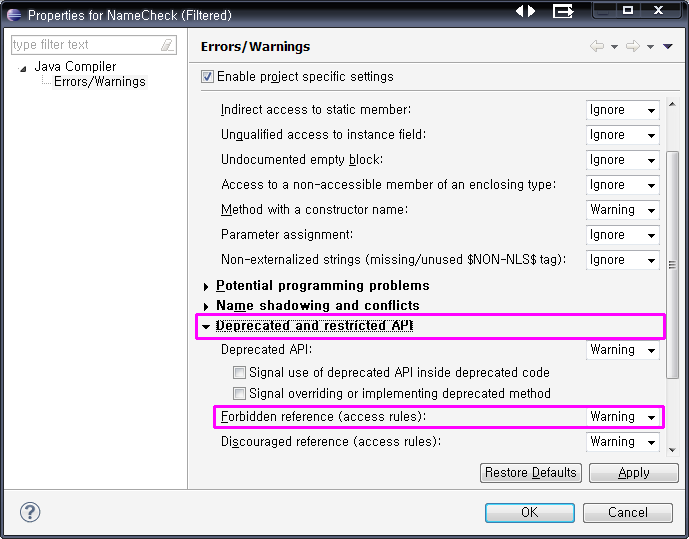Image resolution: width=689 pixels, height=539 pixels.
Task: Open Non-externalized strings dropdown
Action: [623, 260]
